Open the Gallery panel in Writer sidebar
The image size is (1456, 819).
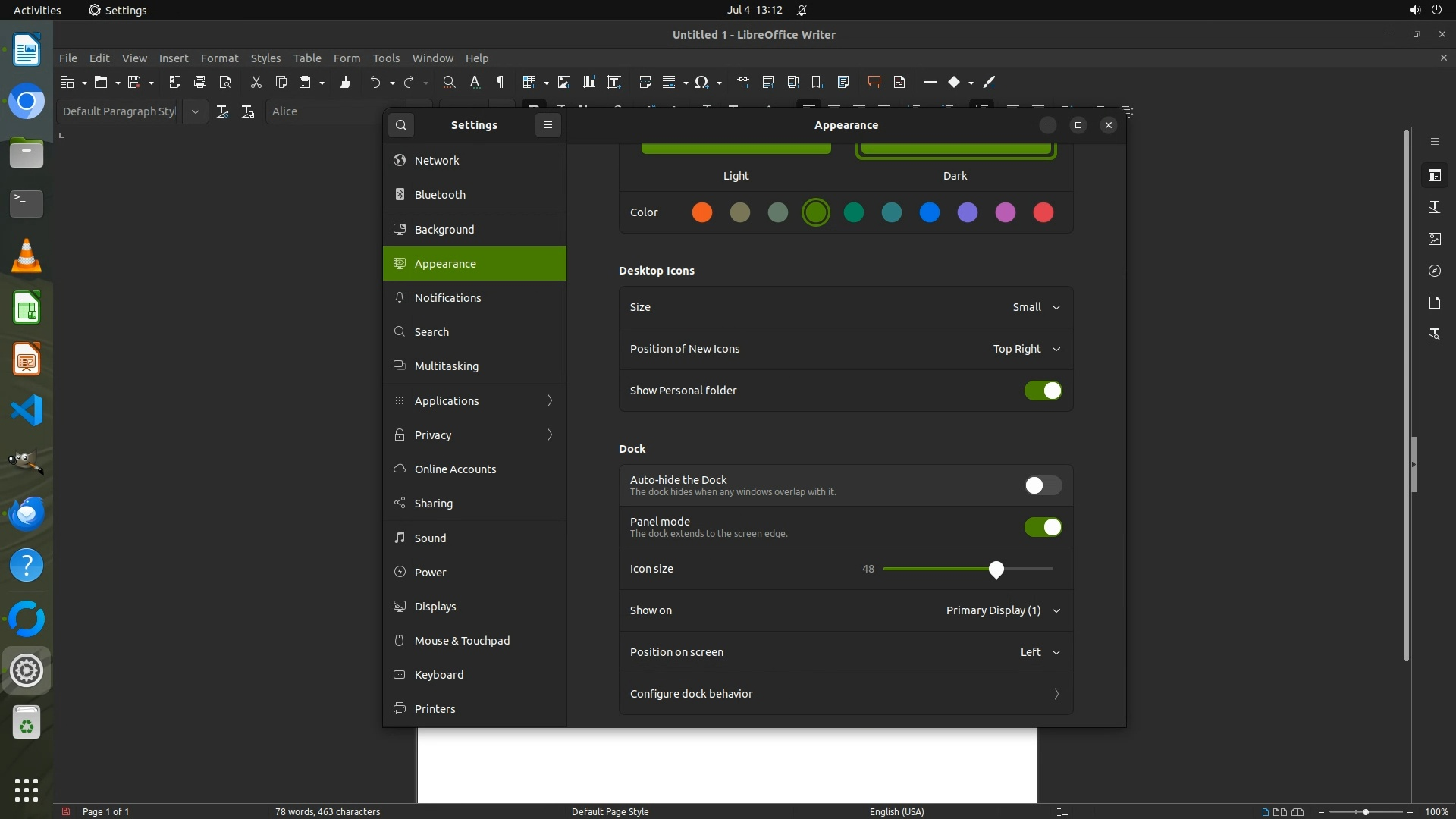(1434, 239)
